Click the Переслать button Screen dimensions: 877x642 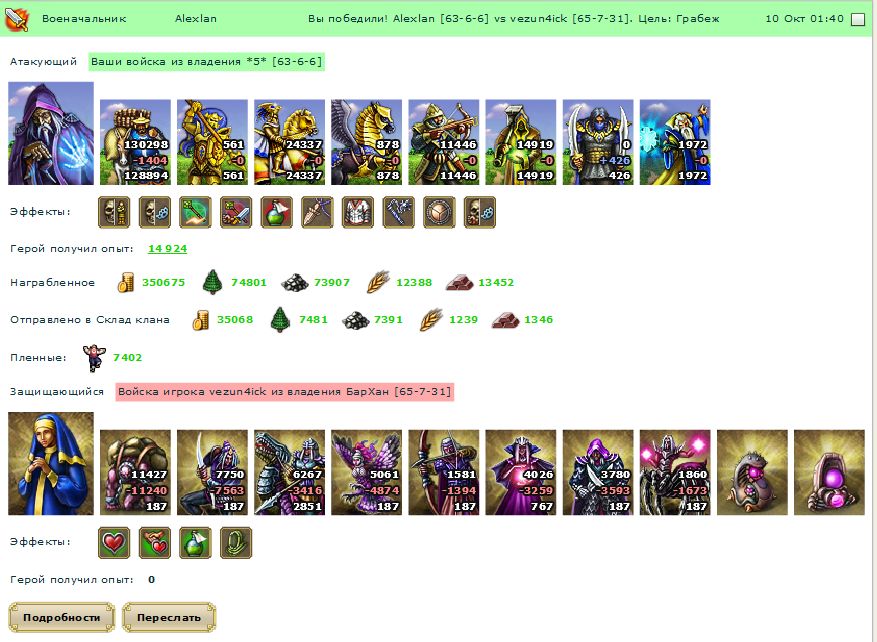coord(169,617)
